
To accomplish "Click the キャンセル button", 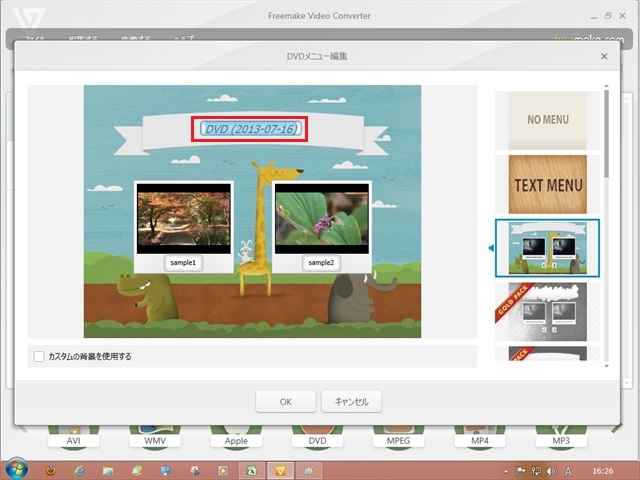I will (350, 401).
